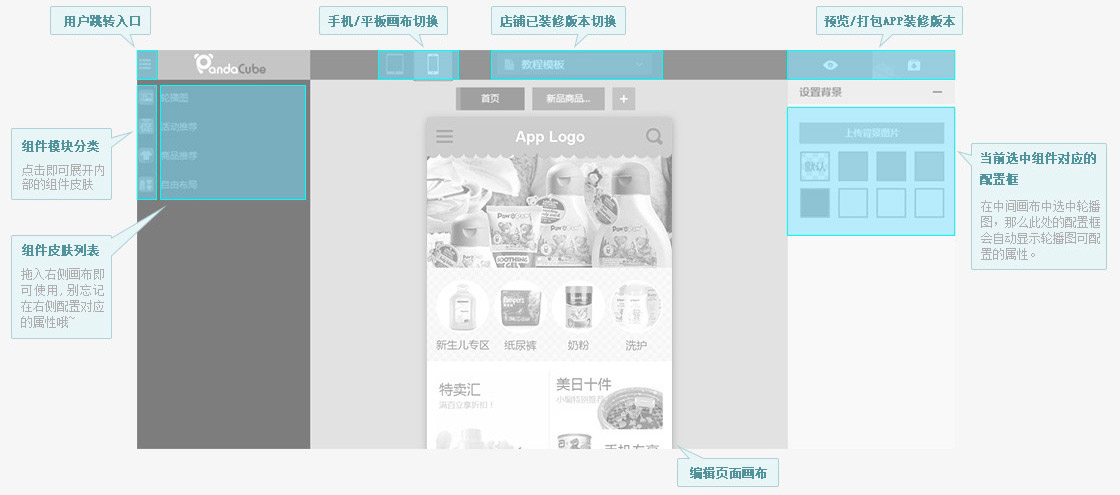Select the carousel banner image in canvas

(549, 211)
